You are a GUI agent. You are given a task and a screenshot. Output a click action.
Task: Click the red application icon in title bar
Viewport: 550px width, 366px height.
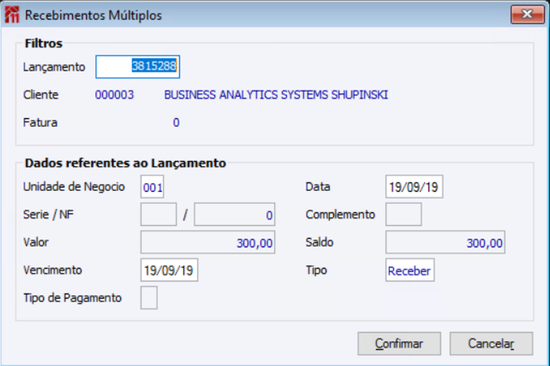click(12, 15)
